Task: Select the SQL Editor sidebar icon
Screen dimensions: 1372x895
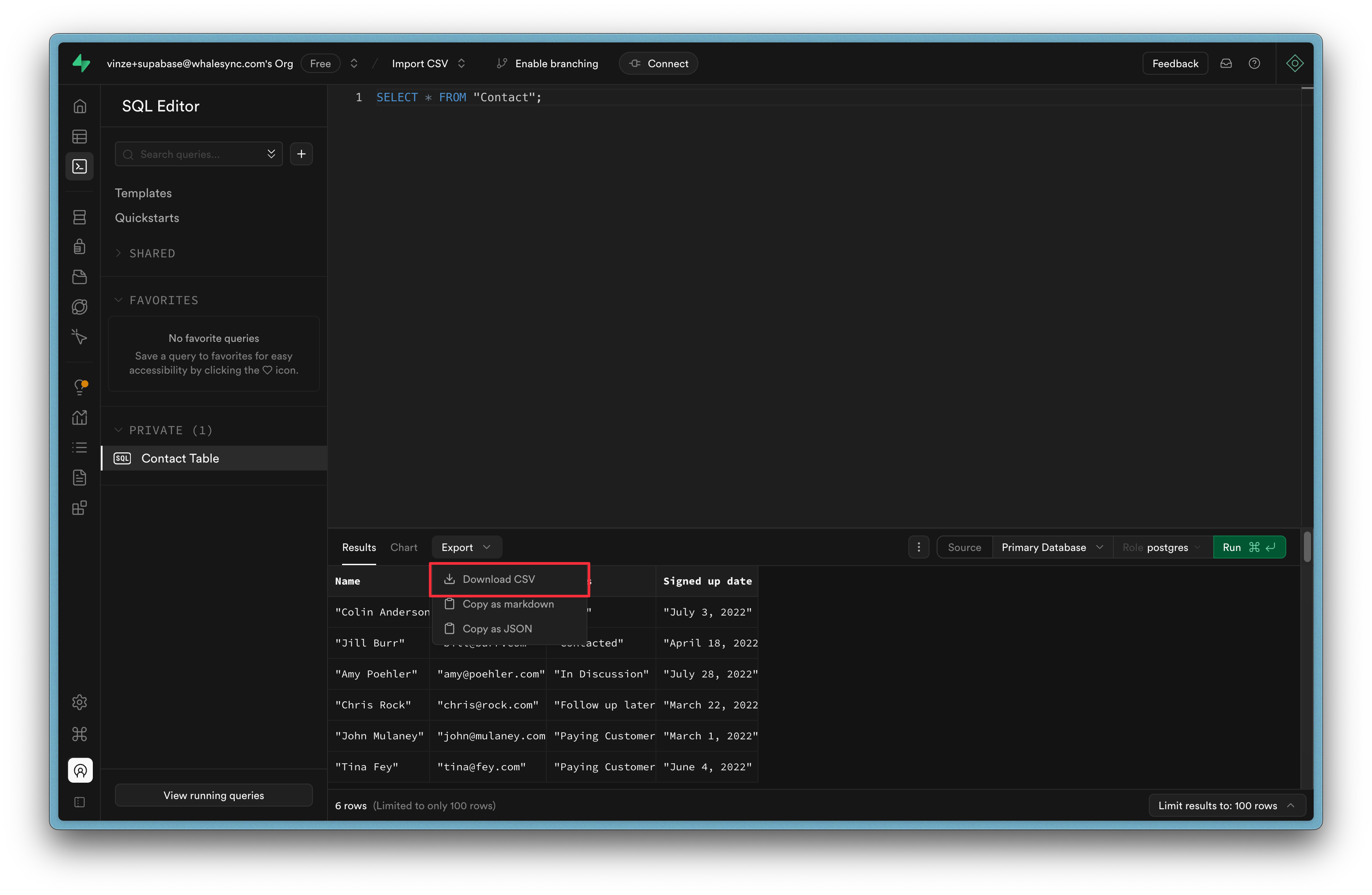Action: point(80,167)
